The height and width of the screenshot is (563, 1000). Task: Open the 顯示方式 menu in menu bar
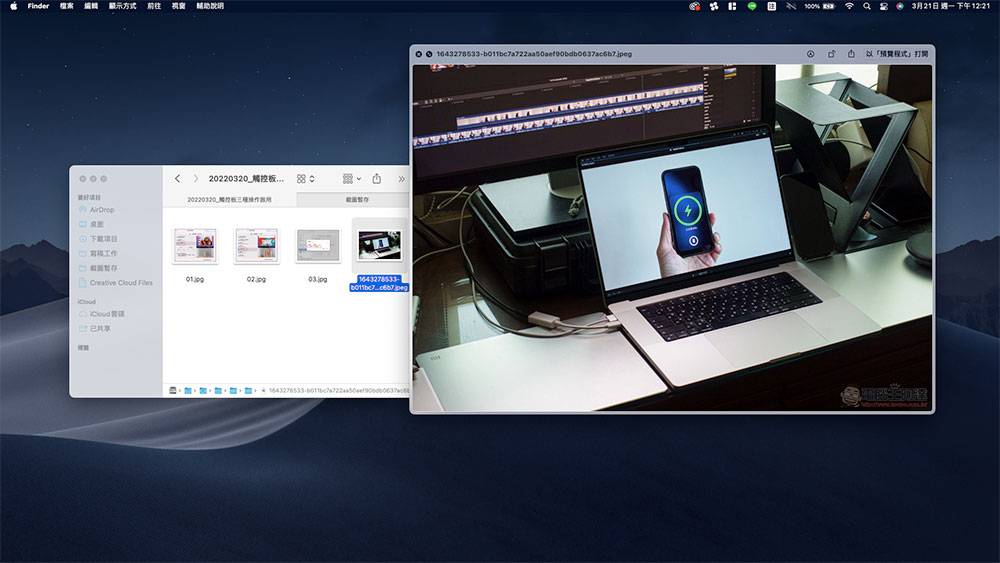pyautogui.click(x=124, y=6)
